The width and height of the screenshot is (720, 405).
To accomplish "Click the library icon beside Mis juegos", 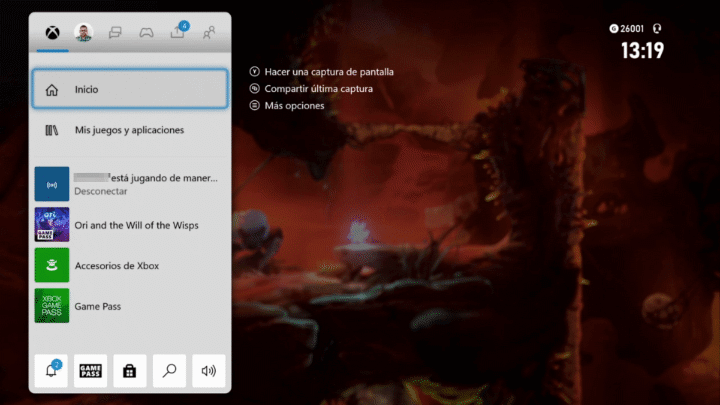I will click(52, 130).
